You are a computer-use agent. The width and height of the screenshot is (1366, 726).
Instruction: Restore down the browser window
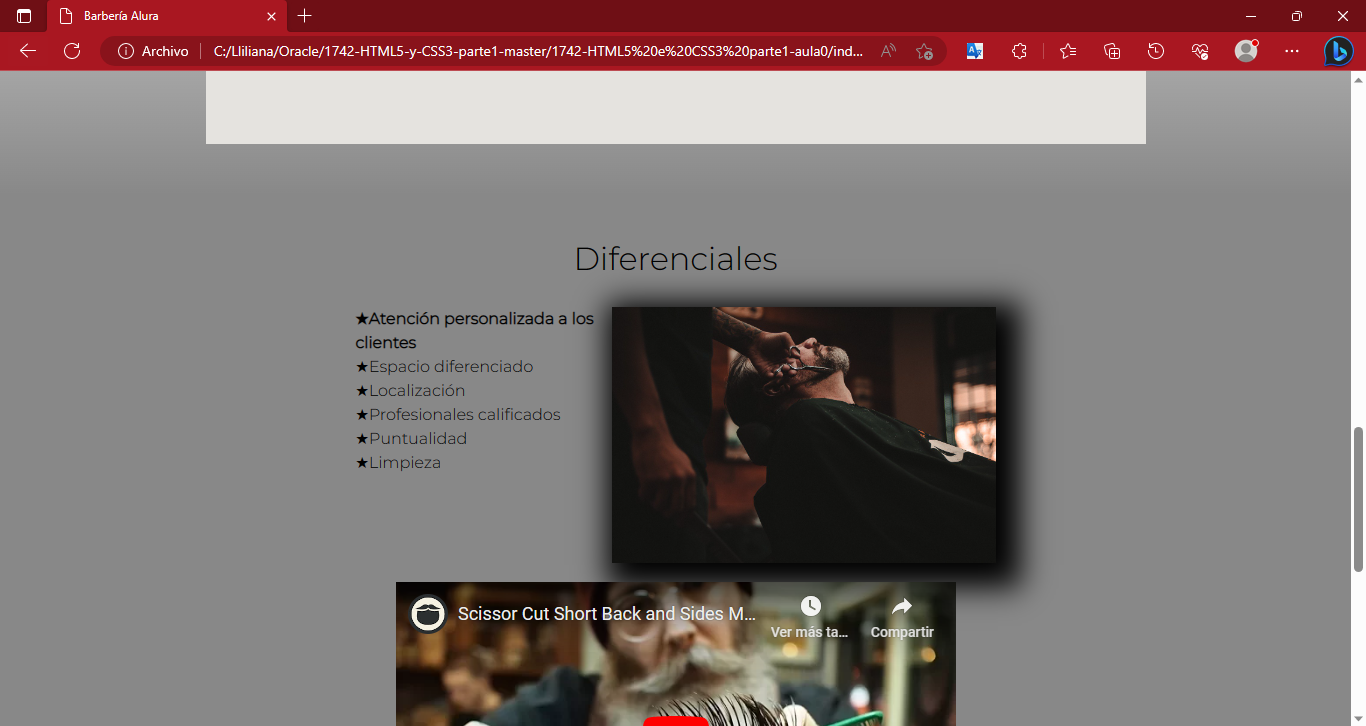coord(1297,16)
